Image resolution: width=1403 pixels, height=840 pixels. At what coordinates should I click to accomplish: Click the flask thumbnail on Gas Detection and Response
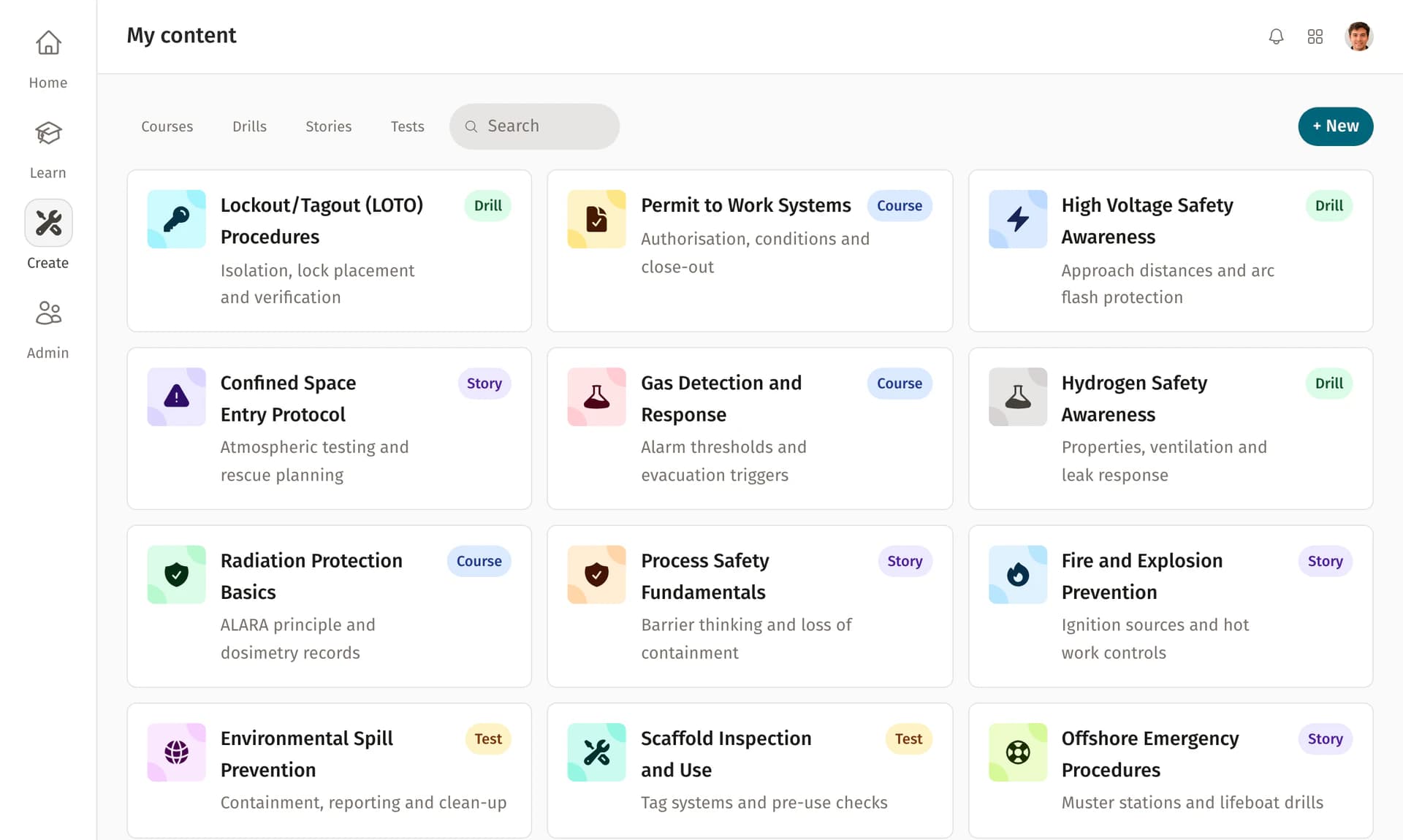point(596,397)
